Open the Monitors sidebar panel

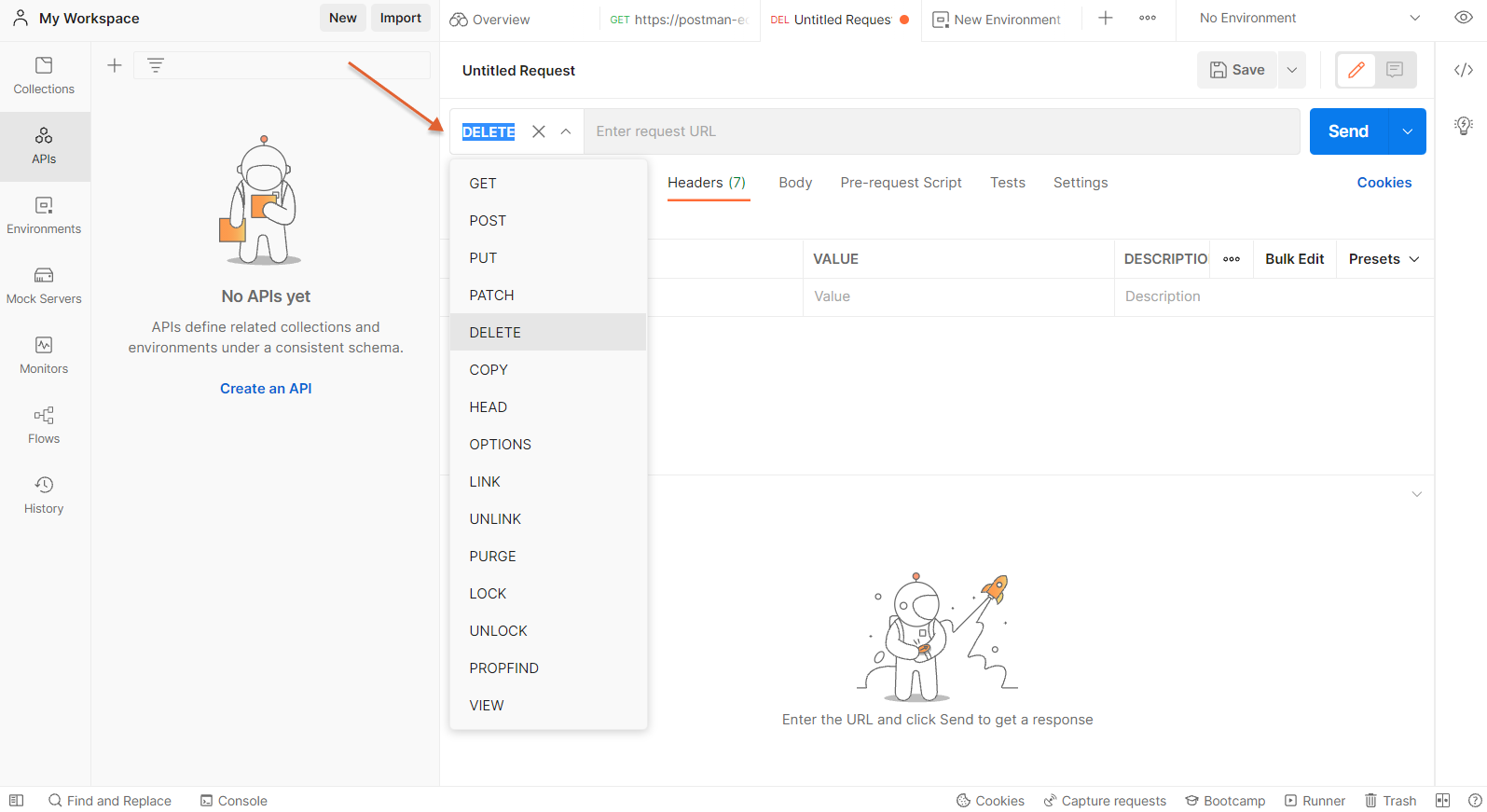pyautogui.click(x=44, y=355)
